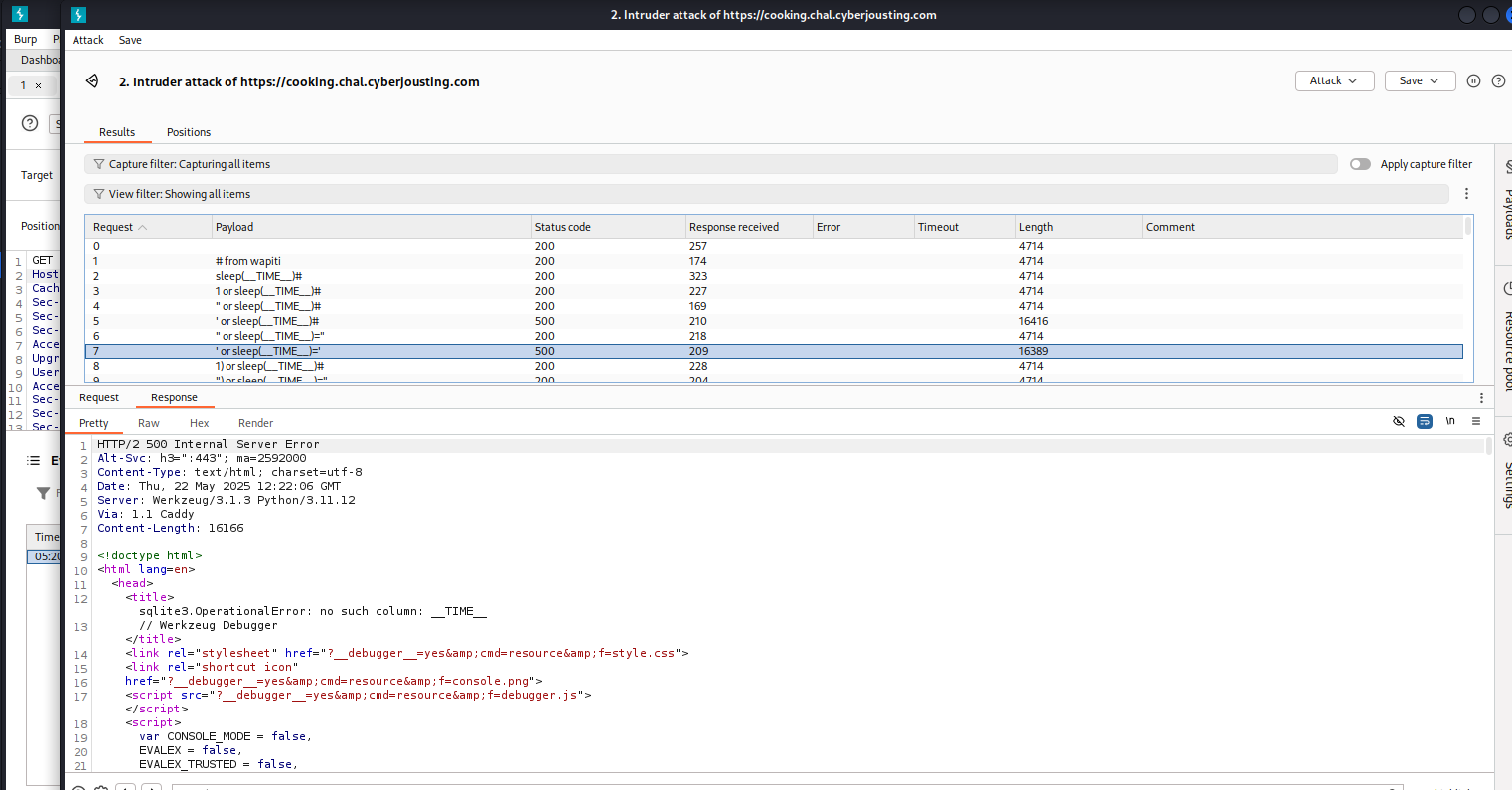Open the Resource pool side panel

click(x=1508, y=338)
